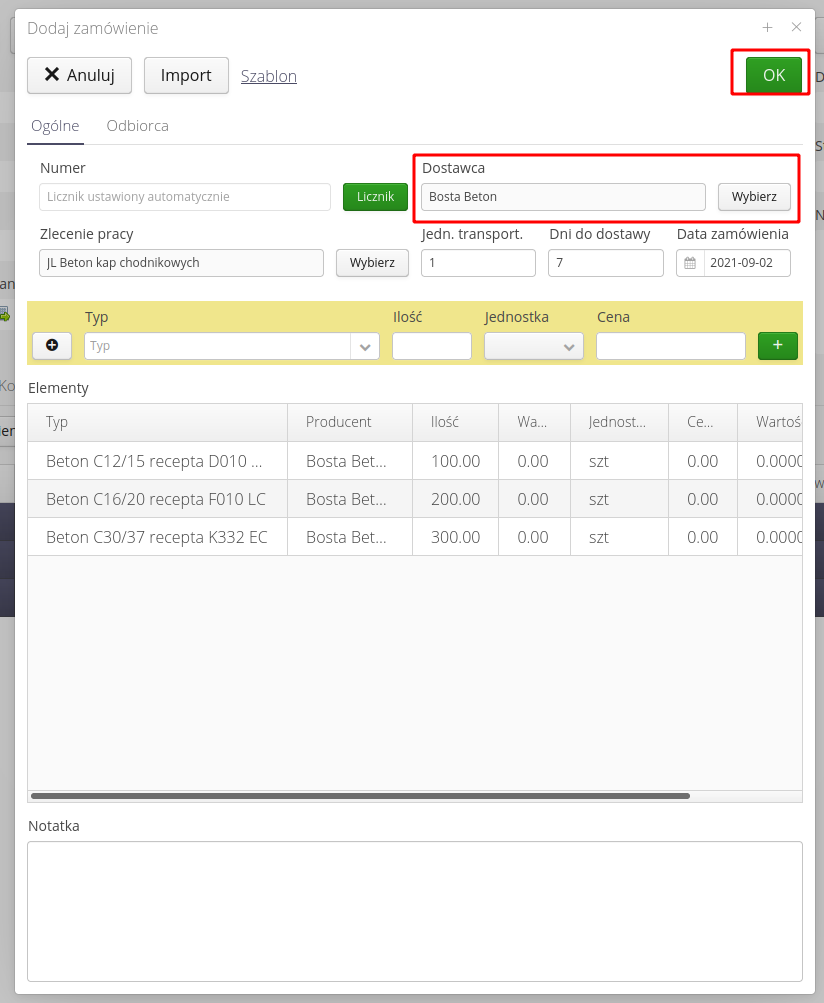Click Wybierz beside Zlecenie pracy field
Image resolution: width=824 pixels, height=1003 pixels.
[x=372, y=263]
